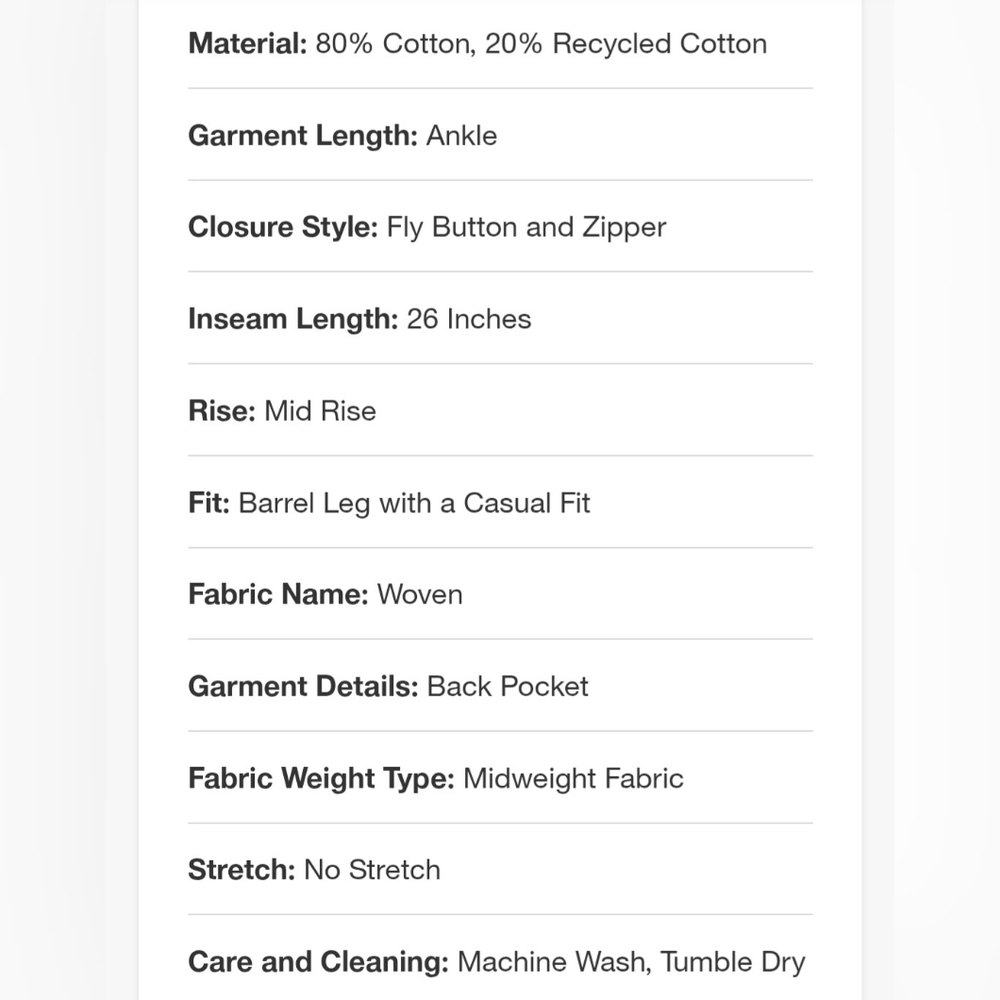This screenshot has width=1000, height=1000.
Task: Click the Rise label
Action: click(222, 411)
